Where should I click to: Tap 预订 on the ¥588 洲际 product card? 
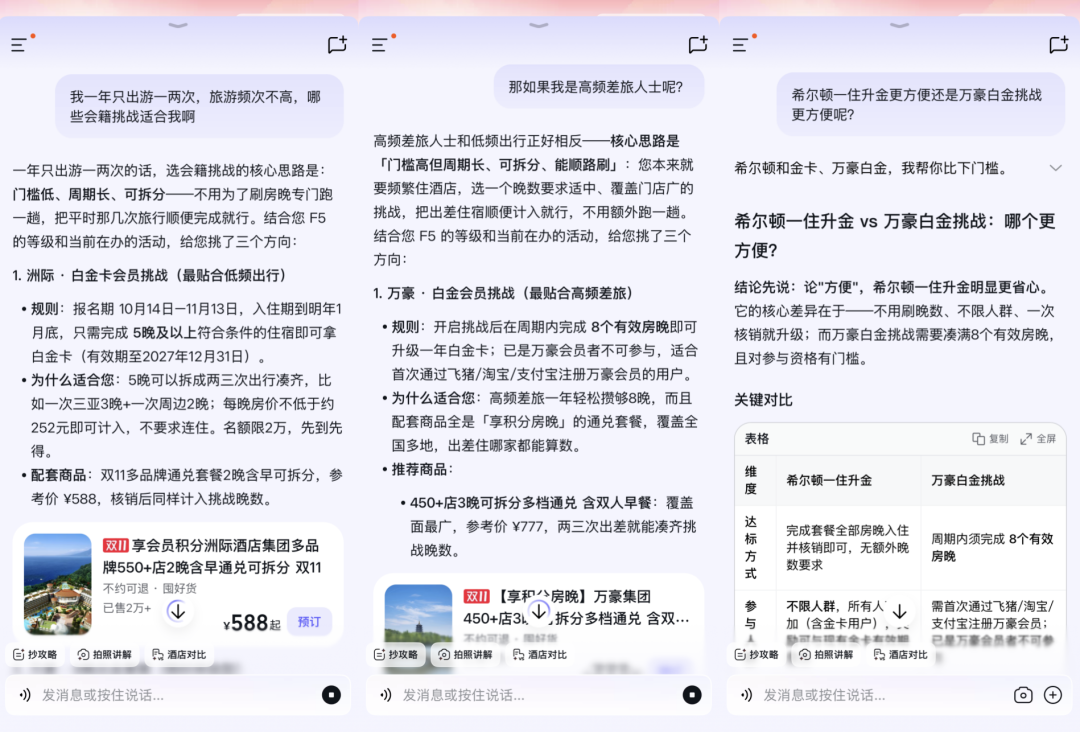309,622
